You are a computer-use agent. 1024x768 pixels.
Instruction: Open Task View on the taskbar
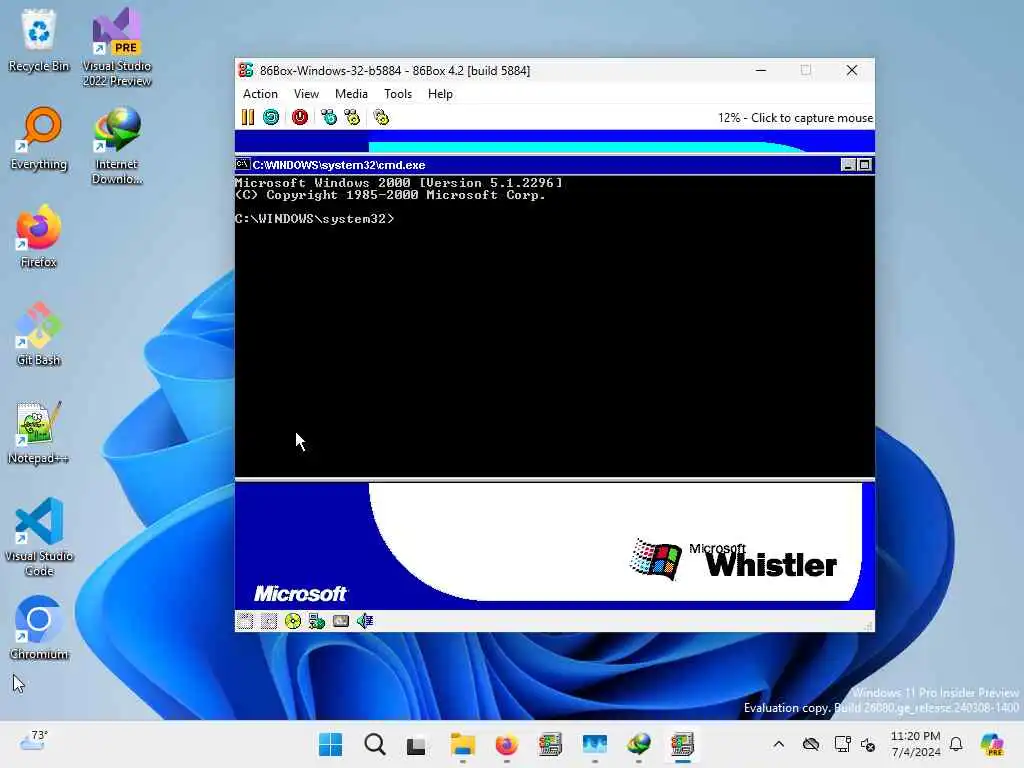[417, 744]
